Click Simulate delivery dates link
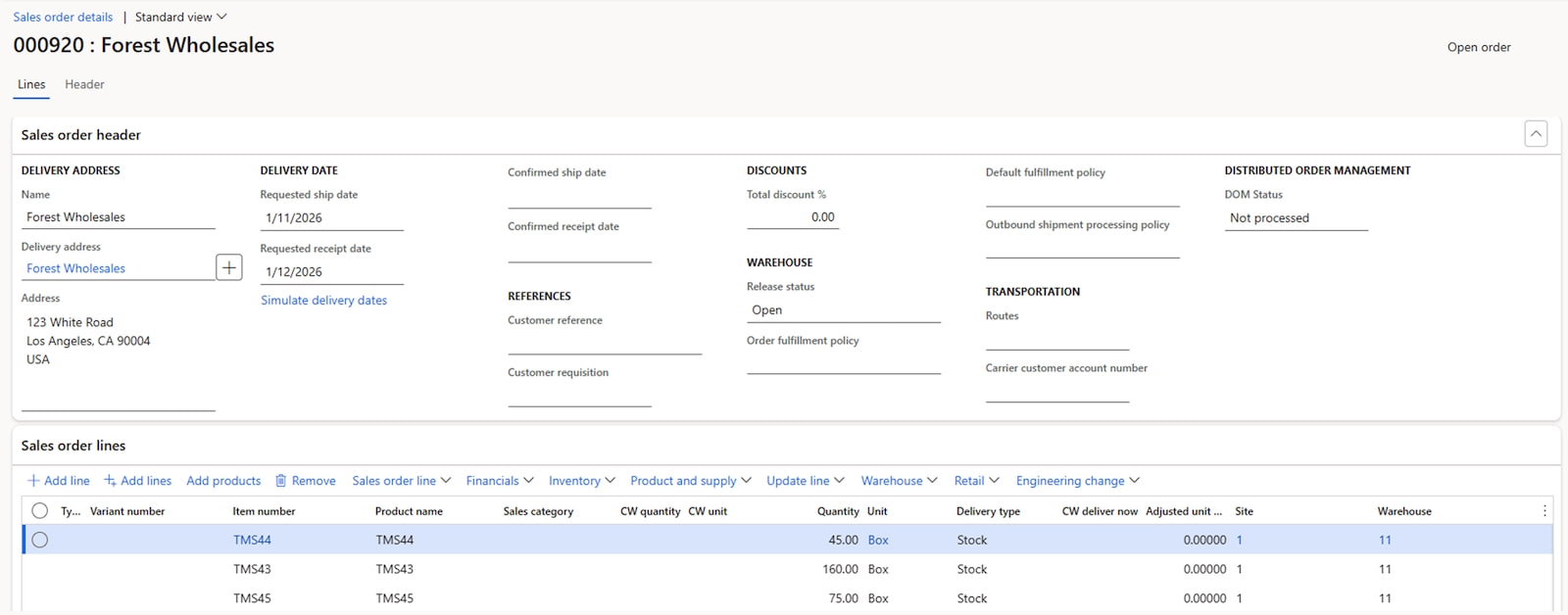The height and width of the screenshot is (615, 1568). pyautogui.click(x=323, y=301)
